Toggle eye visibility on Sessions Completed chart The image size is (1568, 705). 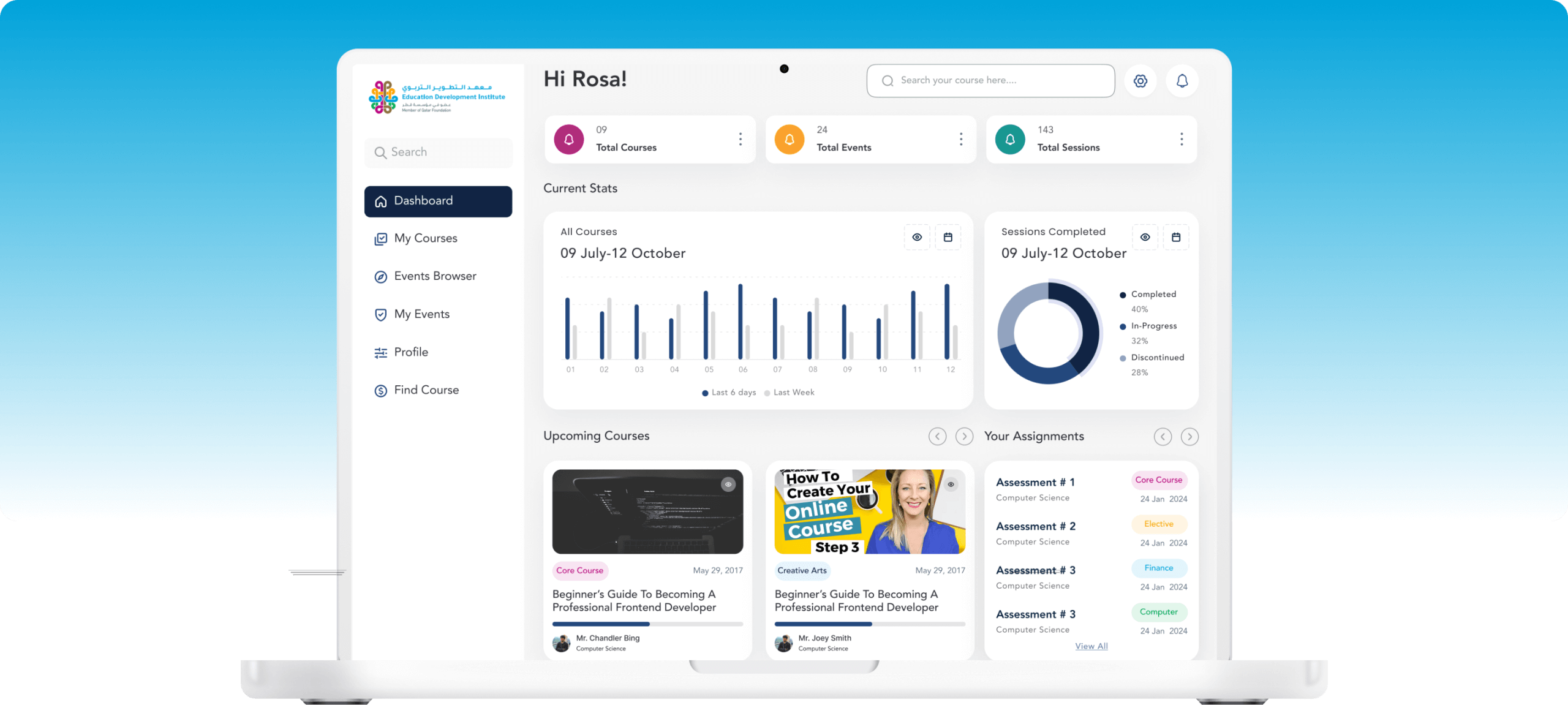point(1145,237)
